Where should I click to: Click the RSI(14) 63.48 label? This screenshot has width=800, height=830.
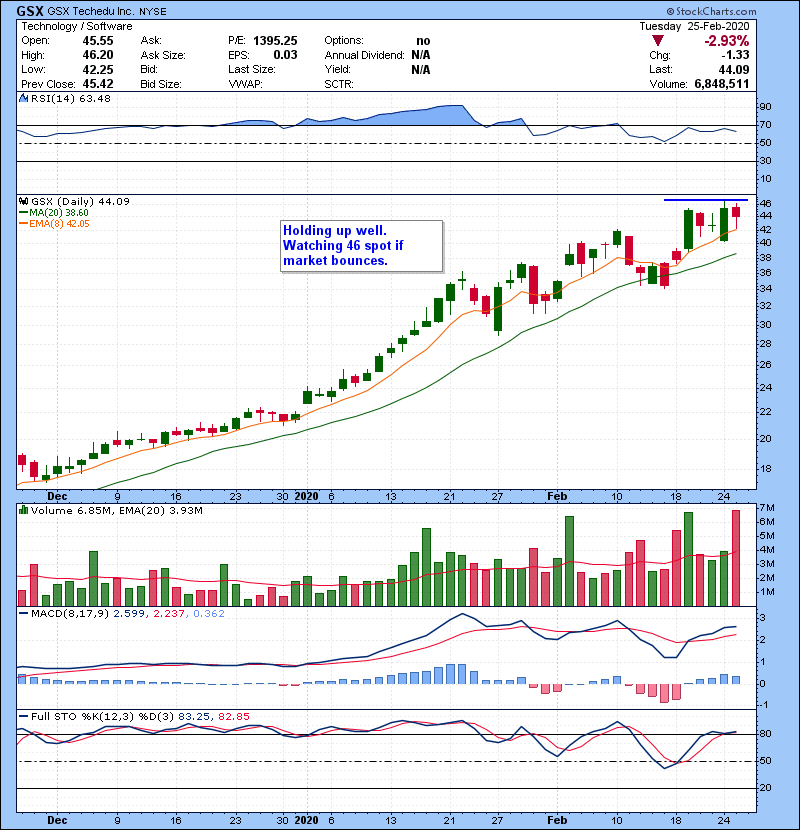(x=71, y=98)
